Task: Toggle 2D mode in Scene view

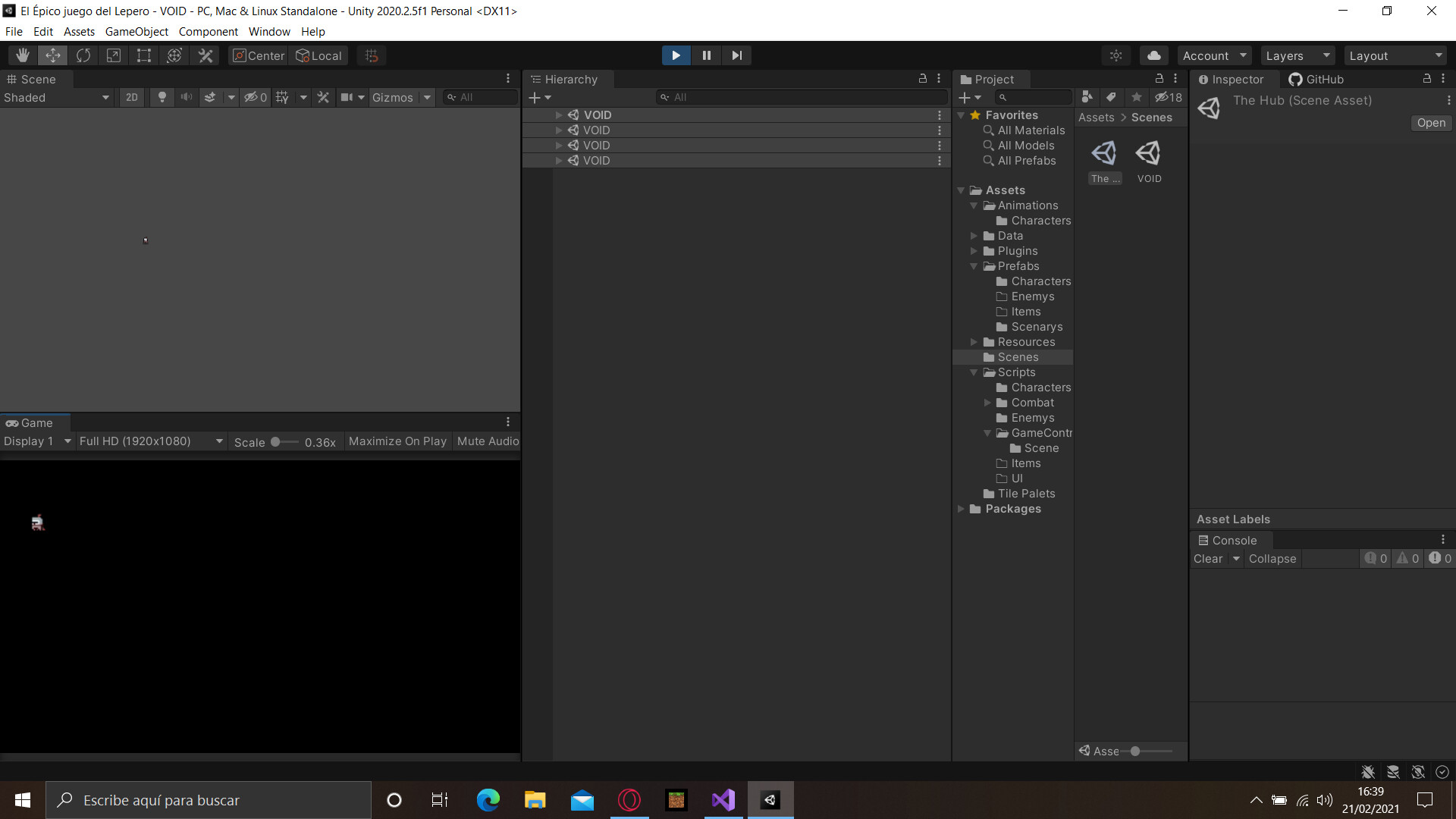Action: [x=131, y=97]
